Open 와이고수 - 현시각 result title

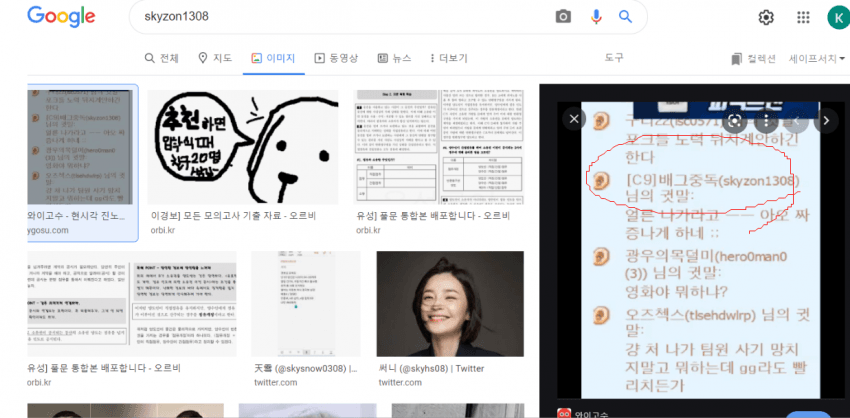tap(77, 216)
